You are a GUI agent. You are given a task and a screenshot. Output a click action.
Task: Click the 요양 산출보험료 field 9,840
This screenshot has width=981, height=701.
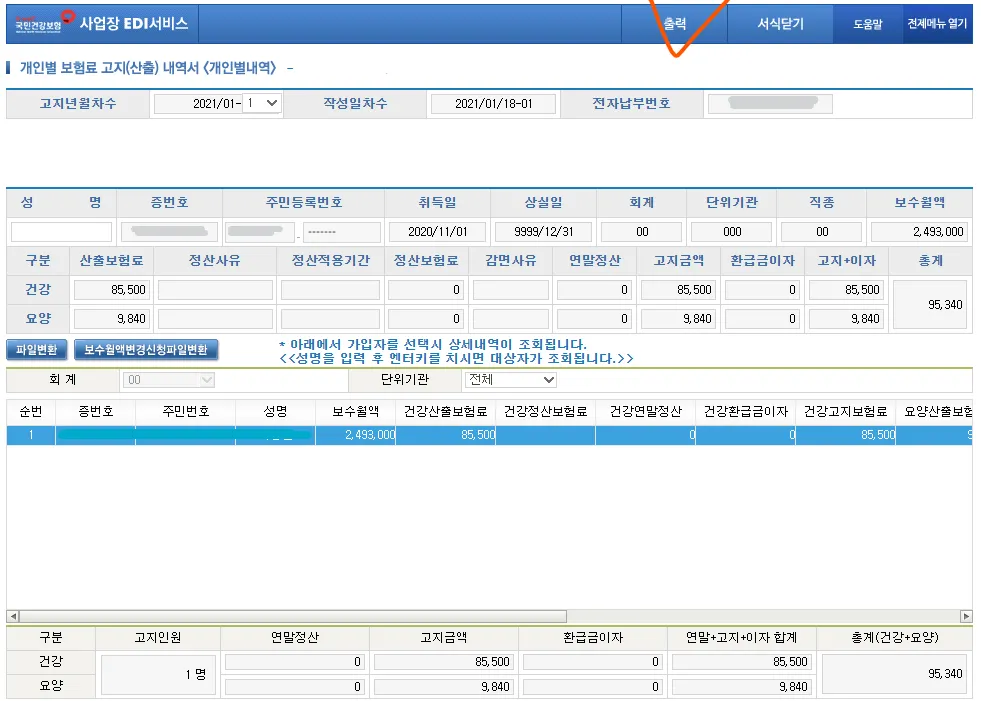(x=111, y=319)
